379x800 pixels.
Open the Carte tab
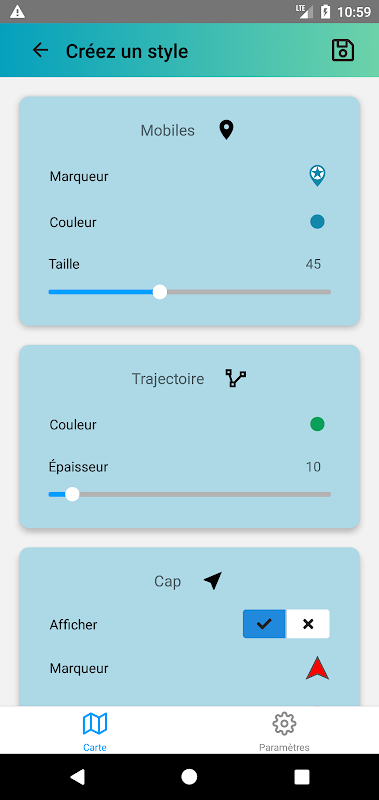[95, 731]
